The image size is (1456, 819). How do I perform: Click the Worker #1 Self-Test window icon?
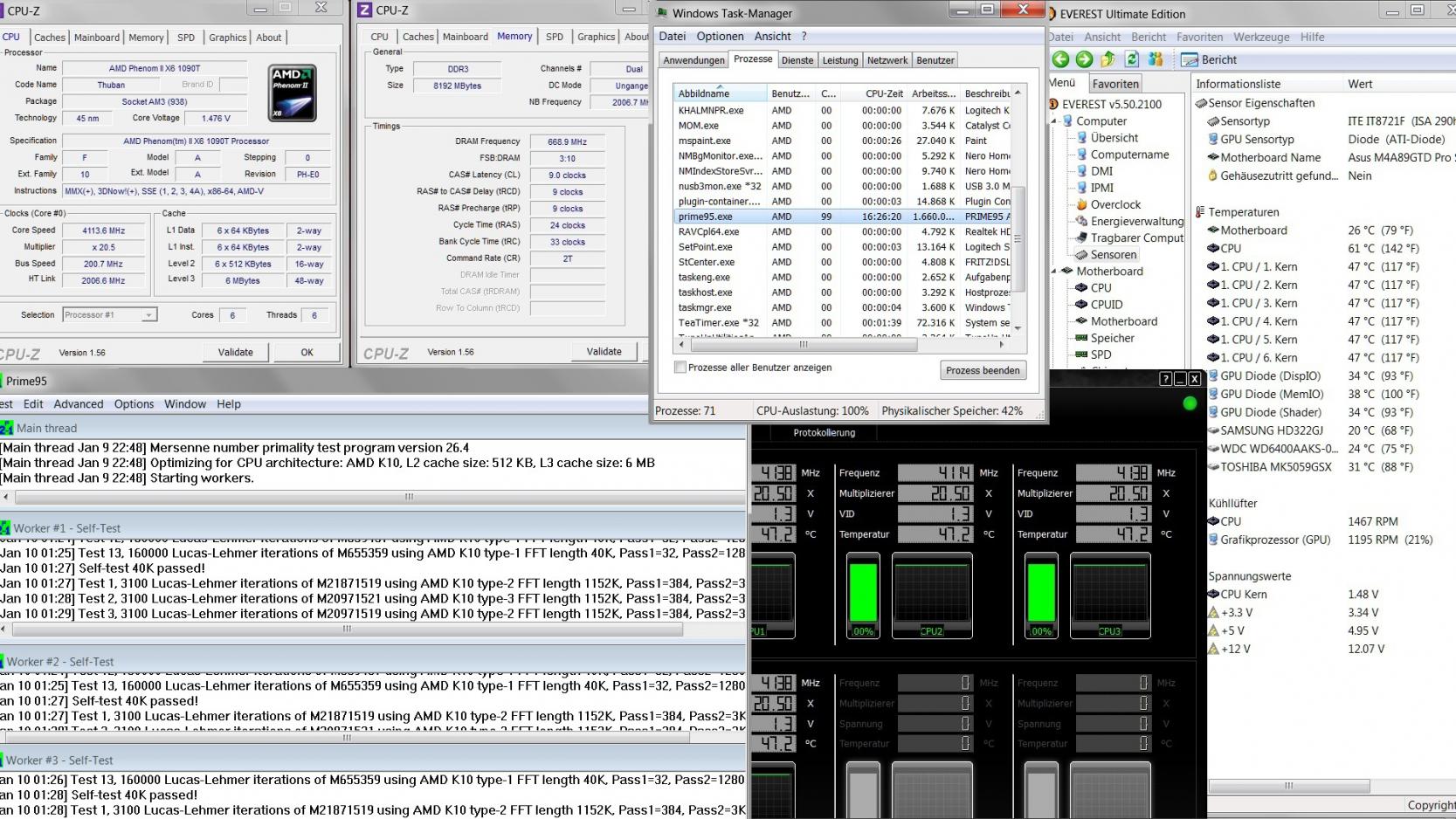pyautogui.click(x=5, y=528)
